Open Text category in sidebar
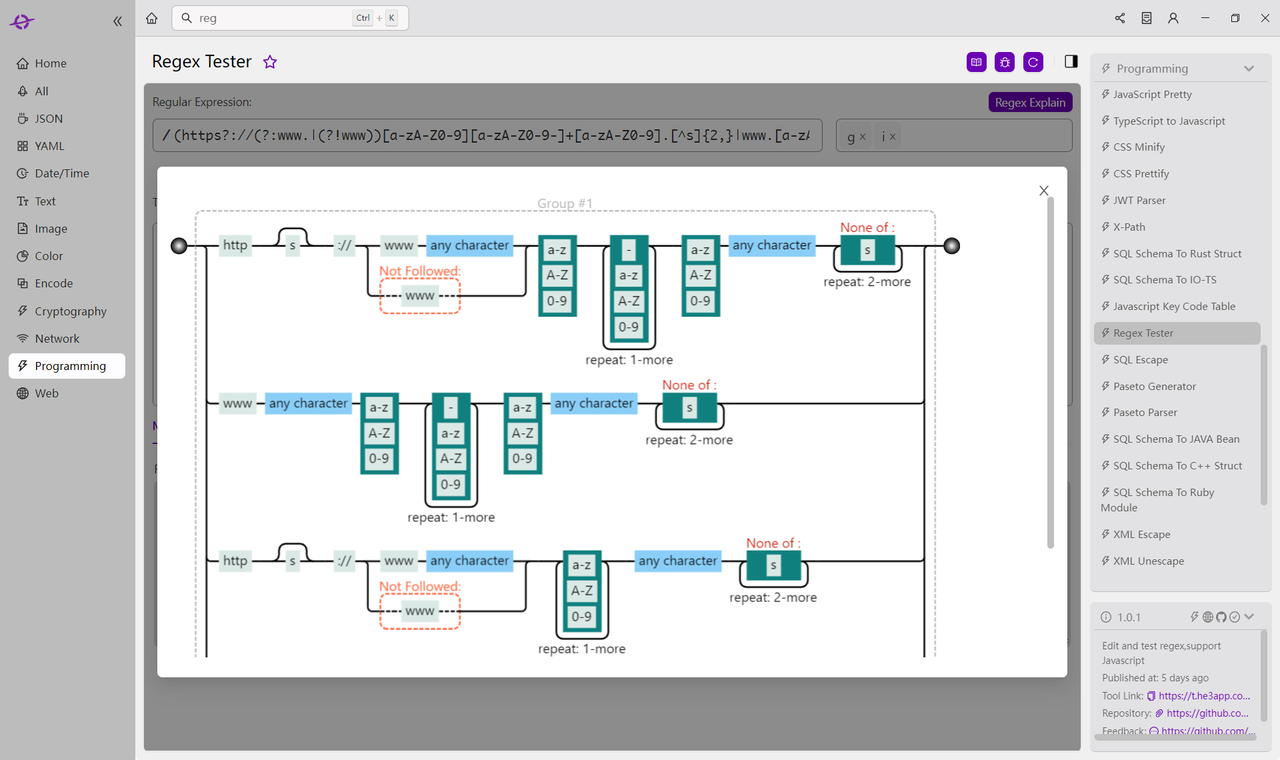 [x=67, y=201]
